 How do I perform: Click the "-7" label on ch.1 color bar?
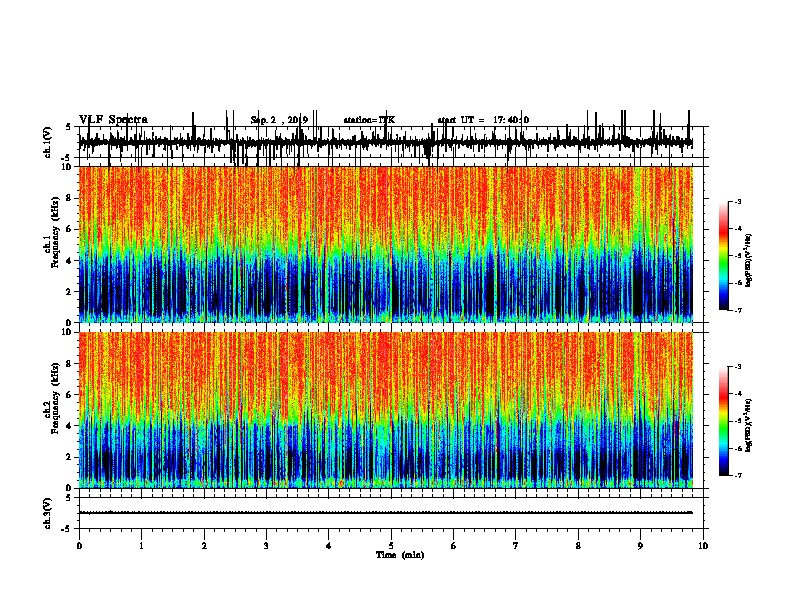[738, 311]
